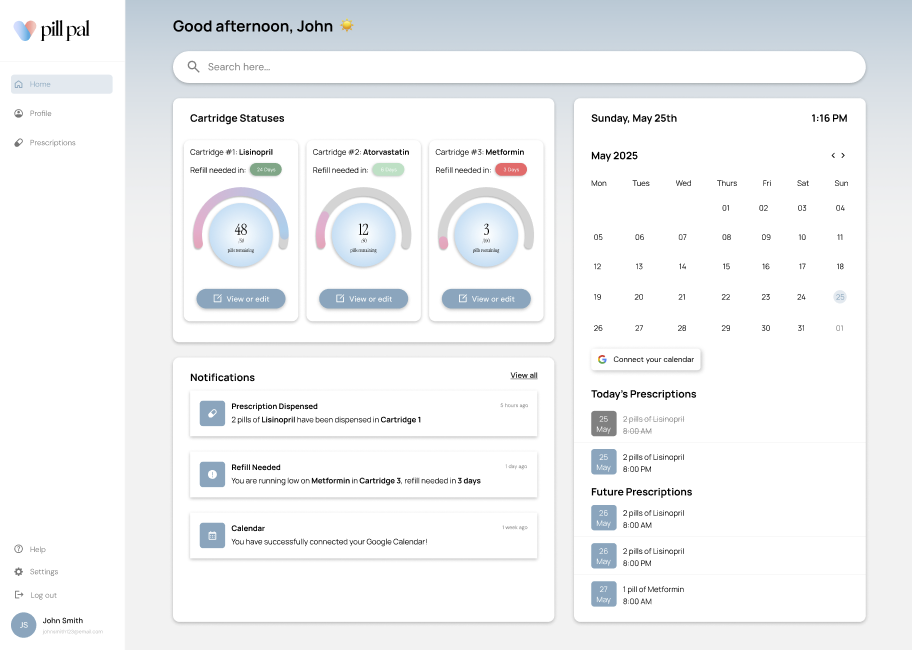912x650 pixels.
Task: Advance to the next month in calendar
Action: [843, 156]
